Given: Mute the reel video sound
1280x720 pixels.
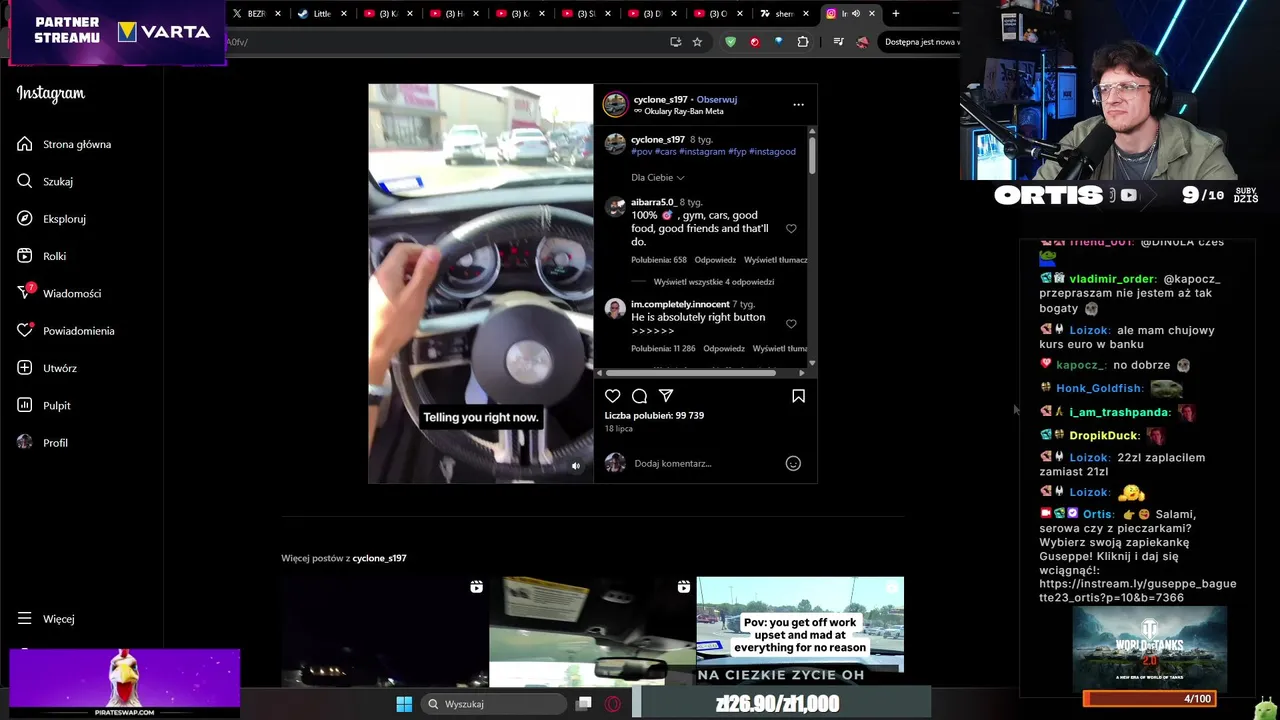Looking at the screenshot, I should pyautogui.click(x=575, y=466).
